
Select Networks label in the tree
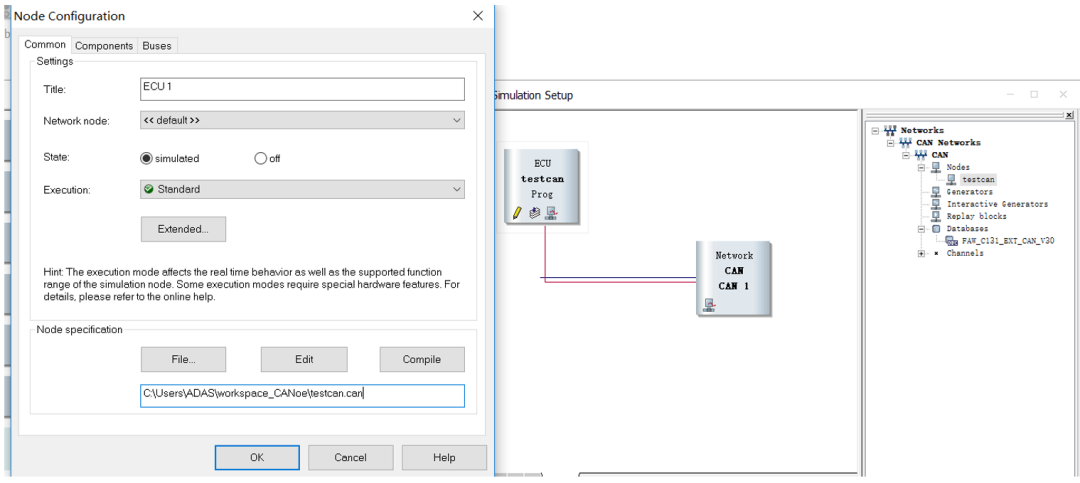(922, 130)
